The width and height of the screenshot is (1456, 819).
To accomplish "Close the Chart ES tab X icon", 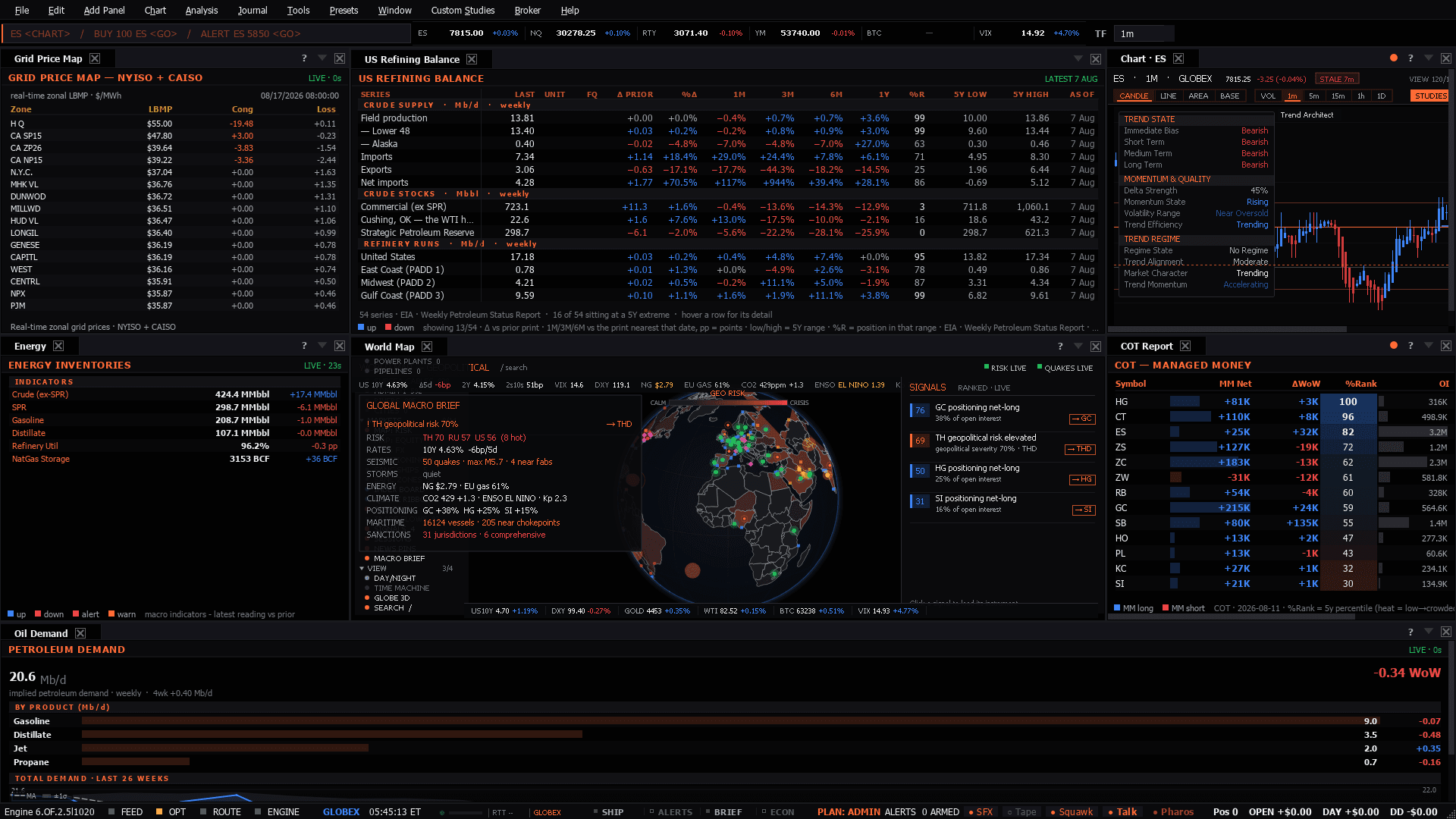I will tap(1178, 58).
